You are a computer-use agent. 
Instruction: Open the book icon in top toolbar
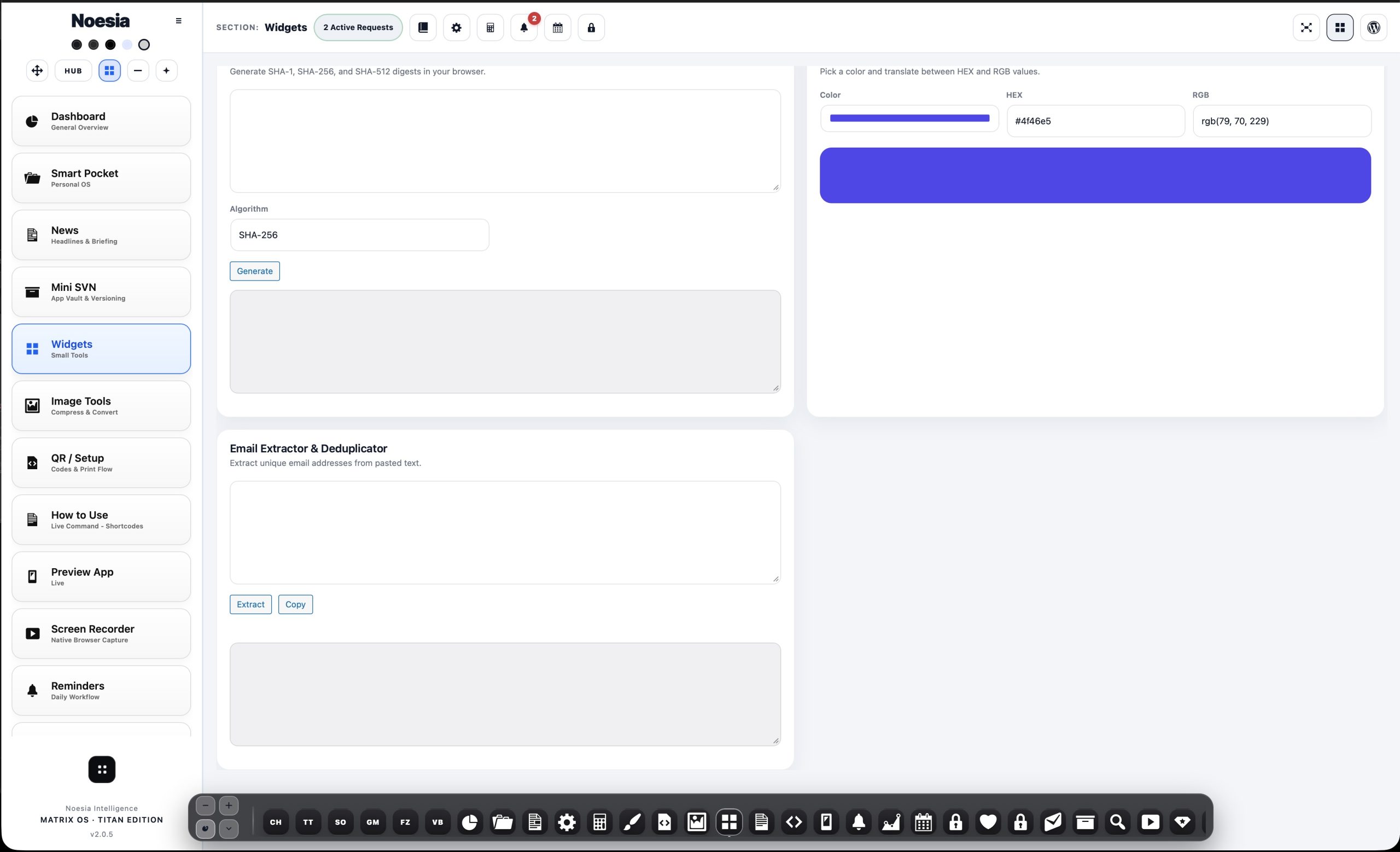[423, 27]
